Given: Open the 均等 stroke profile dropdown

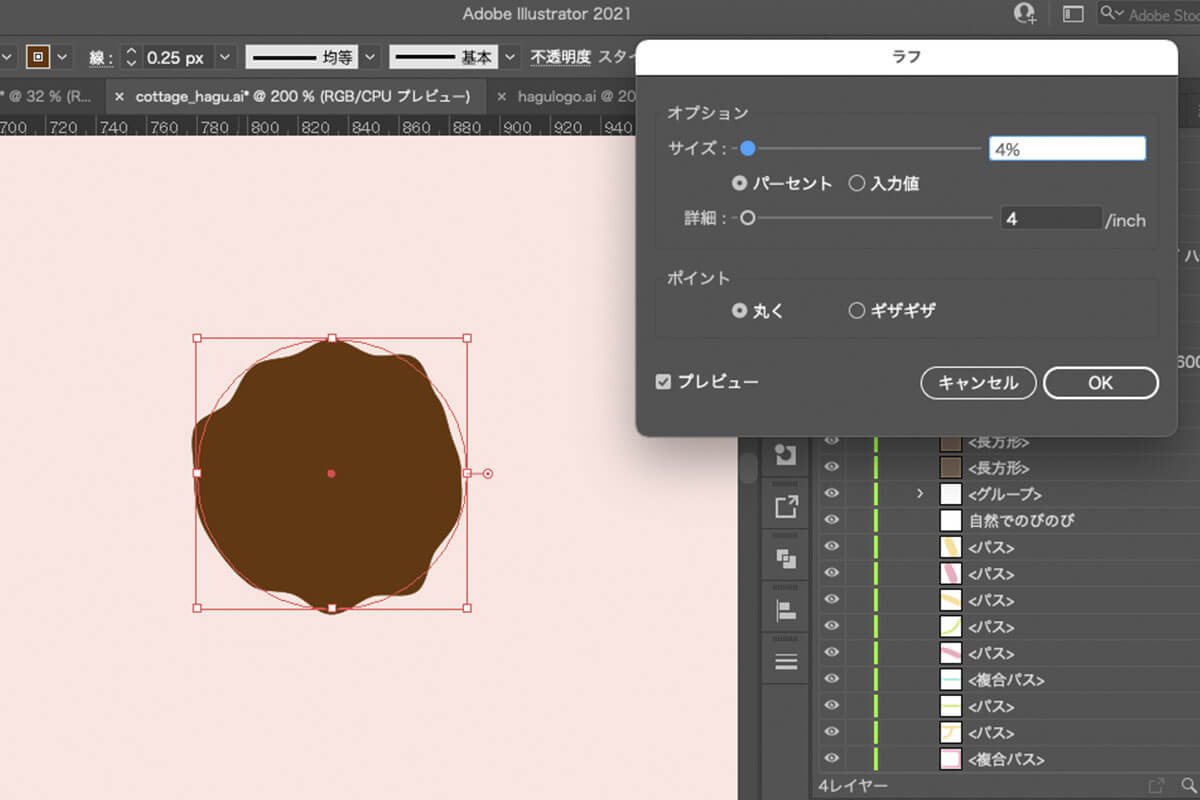Looking at the screenshot, I should [x=370, y=57].
